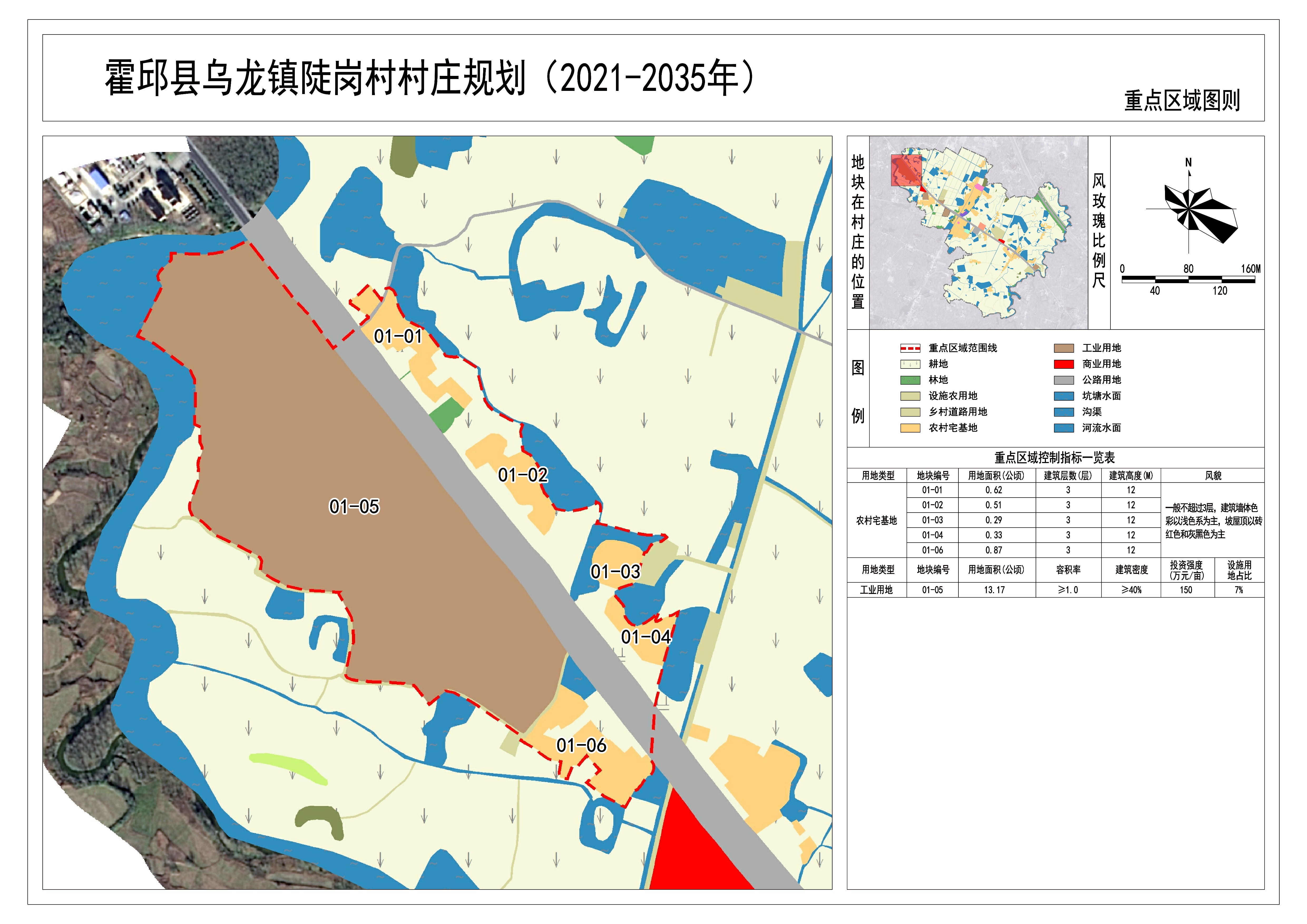Click the 重点区域控制指标一览表 table title
This screenshot has width=1307, height=924.
click(x=1054, y=458)
